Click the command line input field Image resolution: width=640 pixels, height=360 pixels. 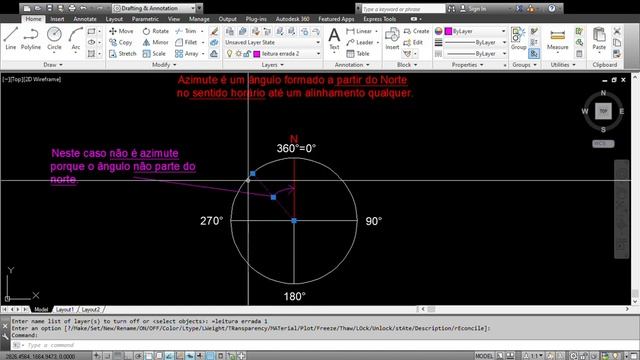tap(324, 345)
